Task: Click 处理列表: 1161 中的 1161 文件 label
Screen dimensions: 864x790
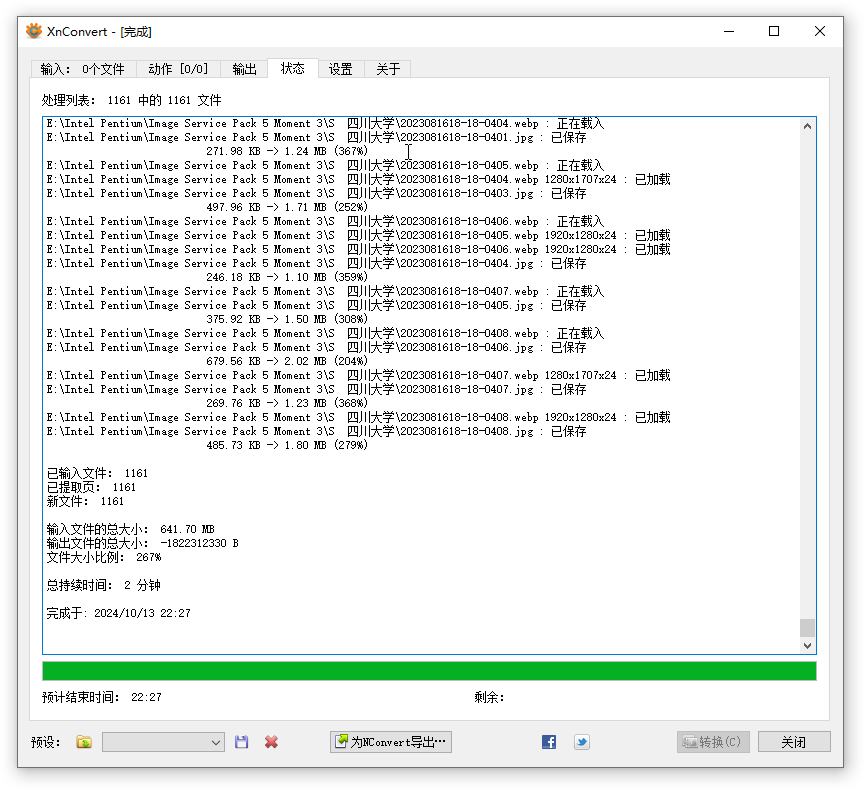Action: coord(131,100)
